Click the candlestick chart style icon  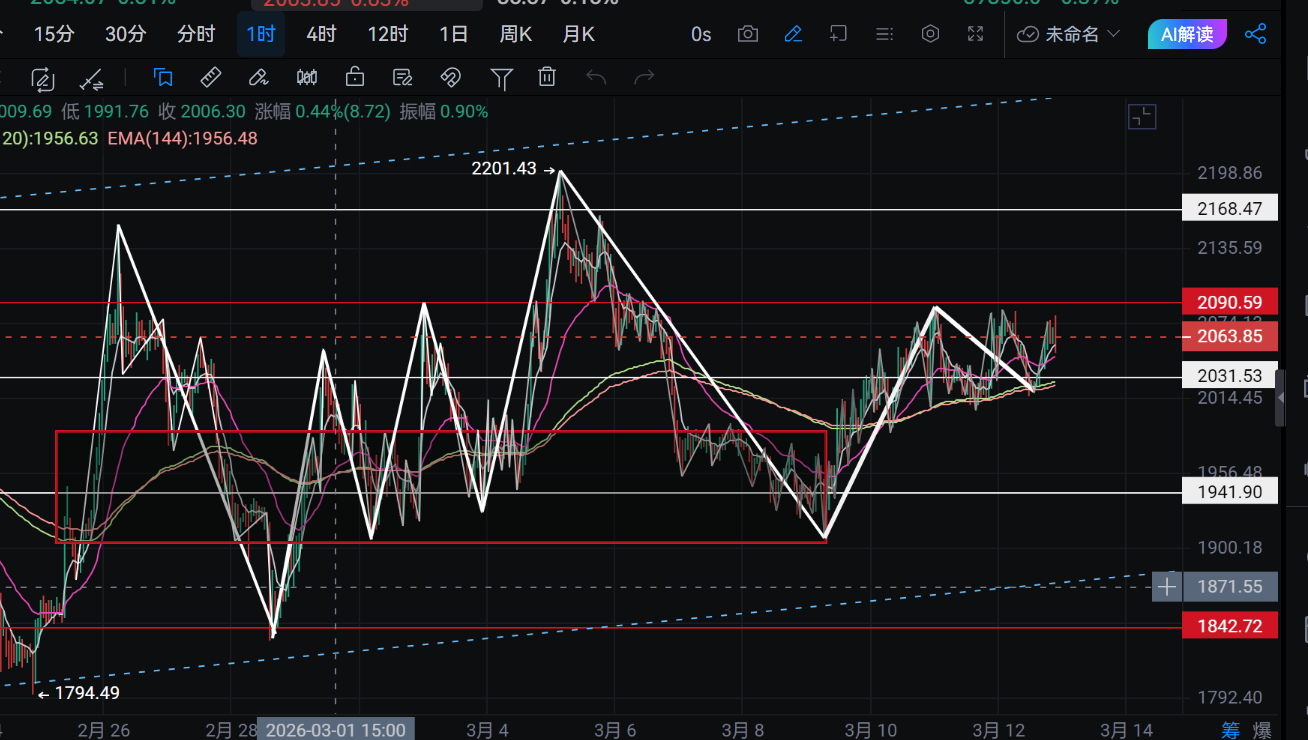[x=306, y=77]
